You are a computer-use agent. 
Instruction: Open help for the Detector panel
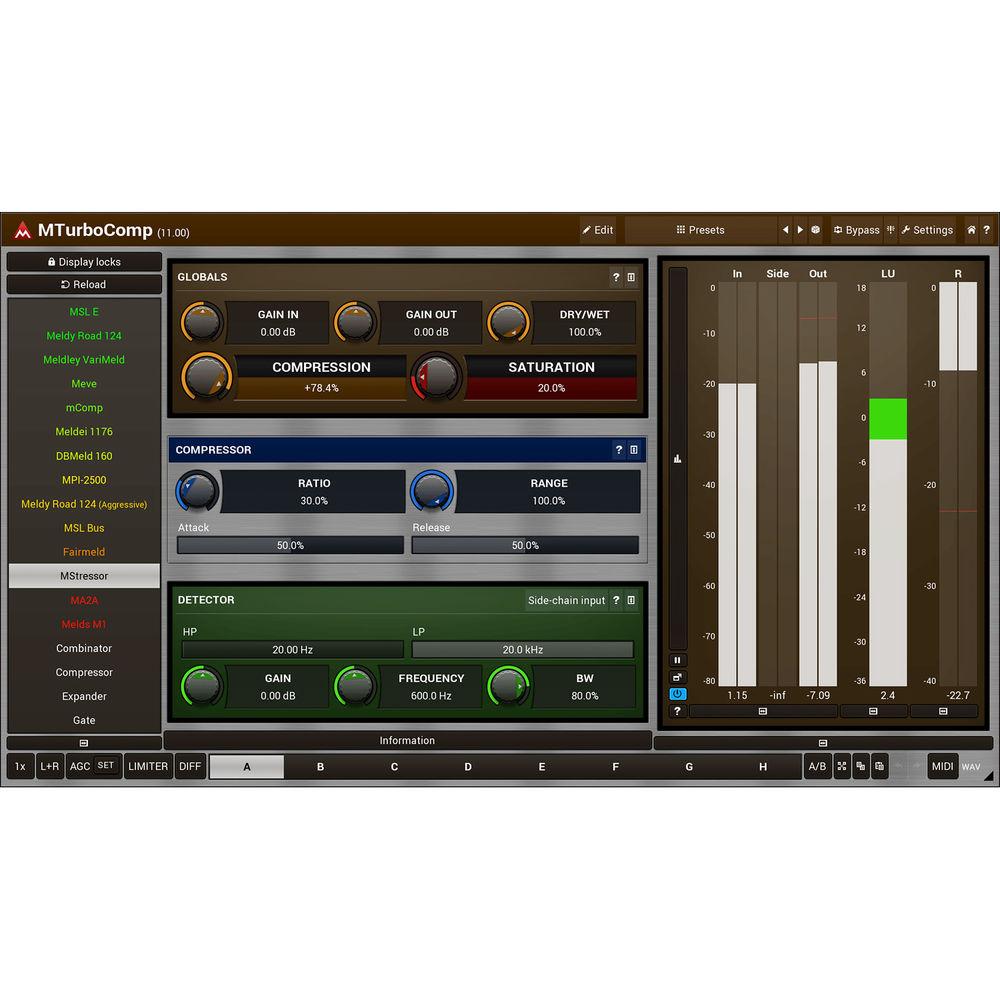tap(616, 600)
